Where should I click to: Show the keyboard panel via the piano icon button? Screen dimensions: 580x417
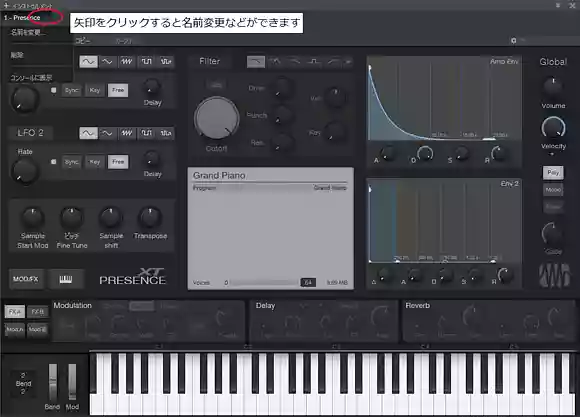pyautogui.click(x=66, y=279)
